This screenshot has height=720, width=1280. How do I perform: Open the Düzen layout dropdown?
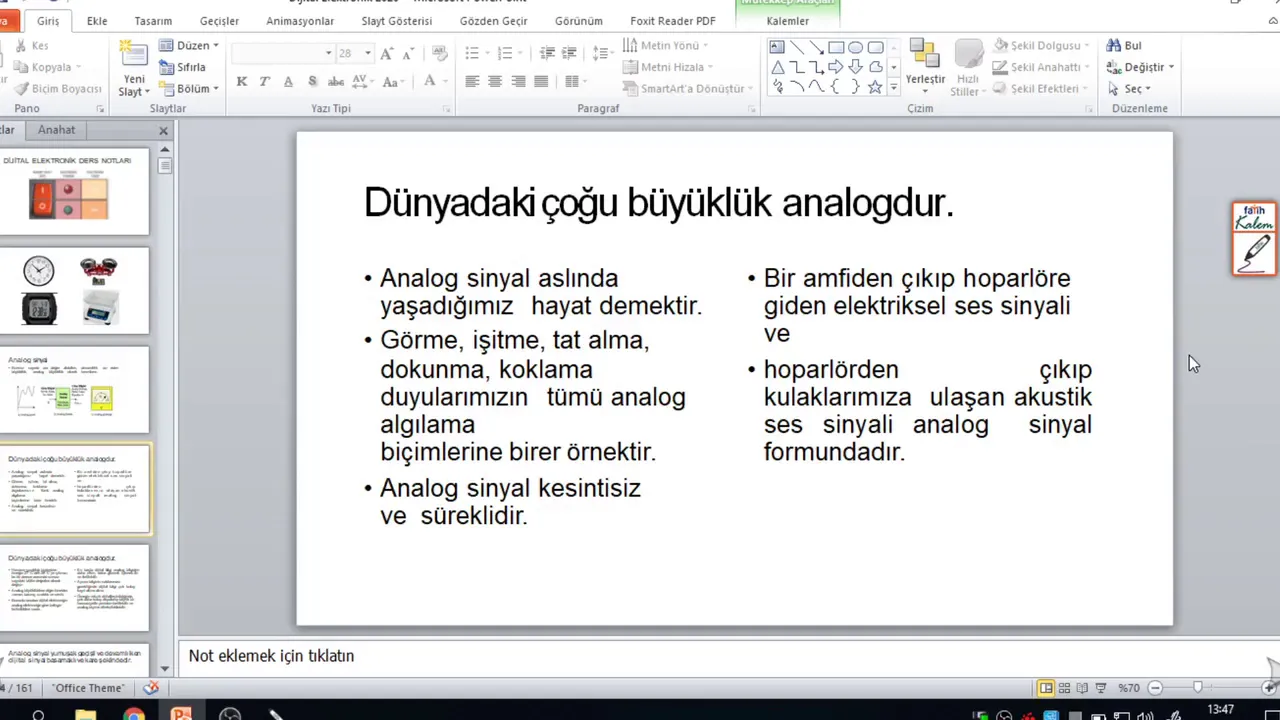point(189,46)
